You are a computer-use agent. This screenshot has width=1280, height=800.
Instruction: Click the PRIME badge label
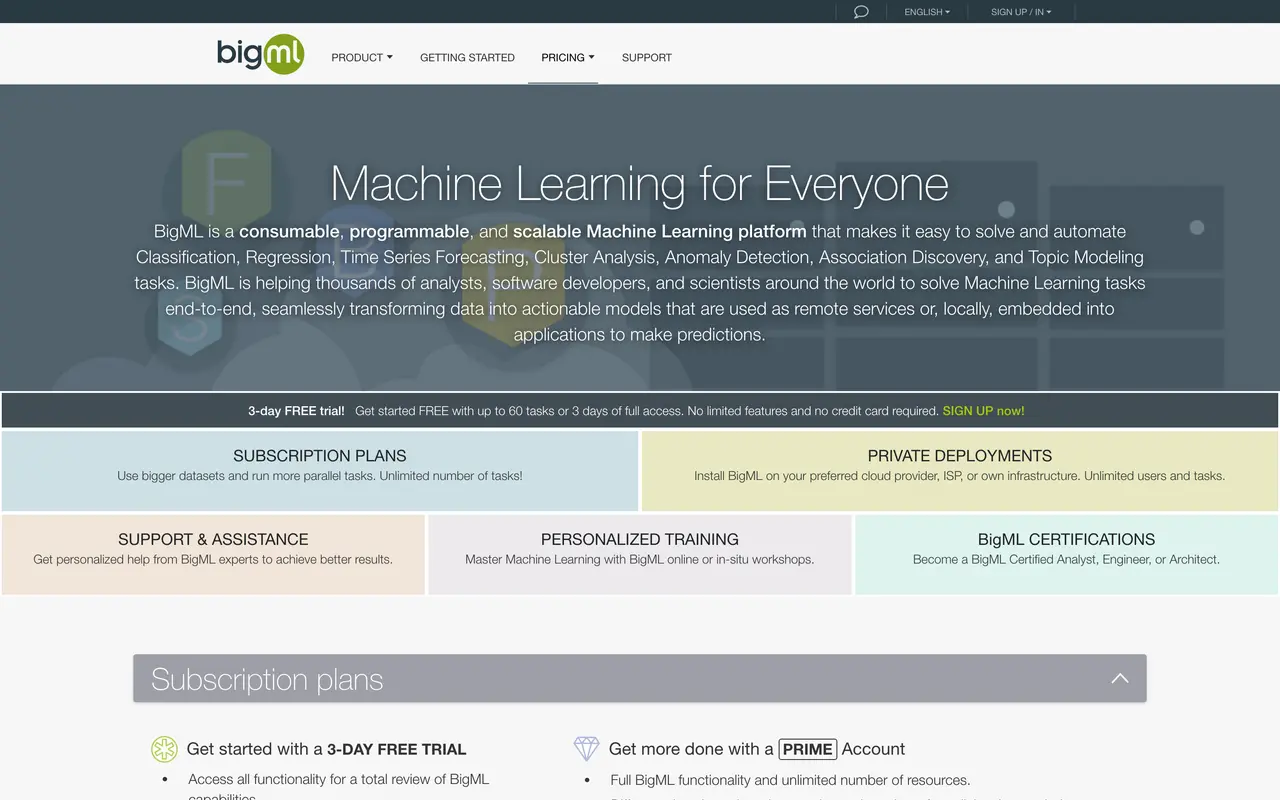[808, 749]
